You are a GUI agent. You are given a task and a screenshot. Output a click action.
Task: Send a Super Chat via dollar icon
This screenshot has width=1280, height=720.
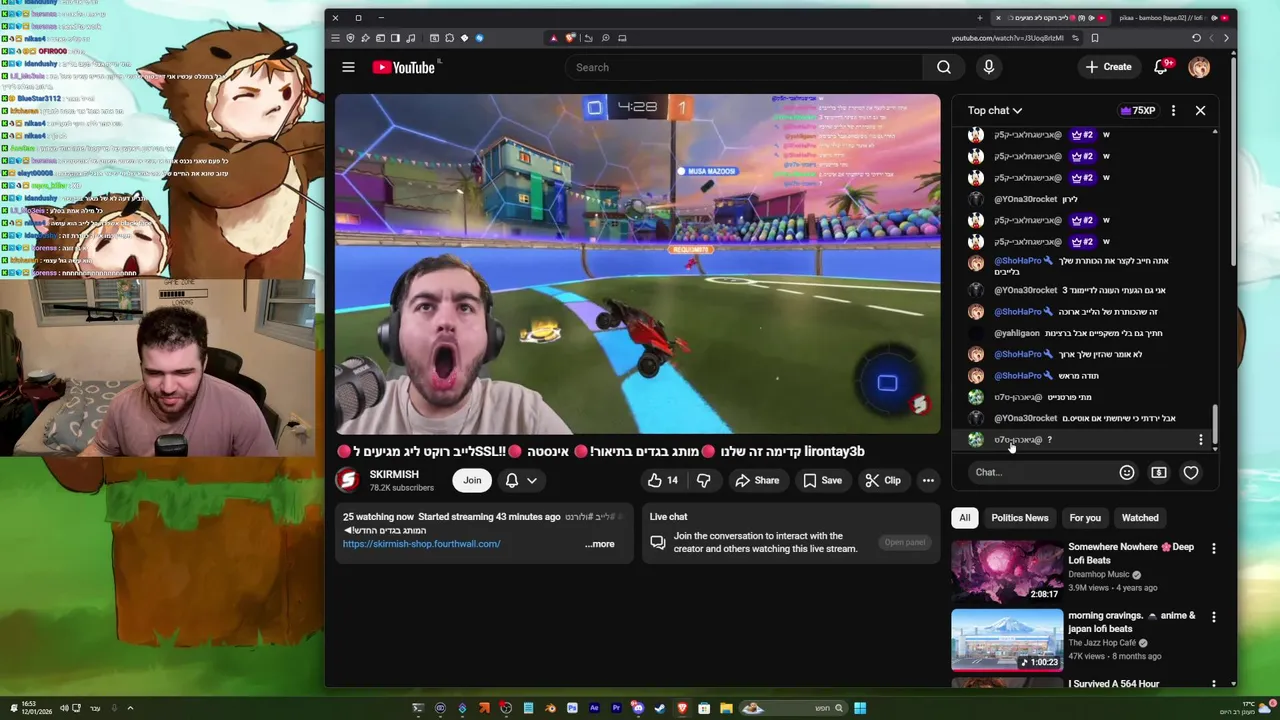coord(1158,472)
